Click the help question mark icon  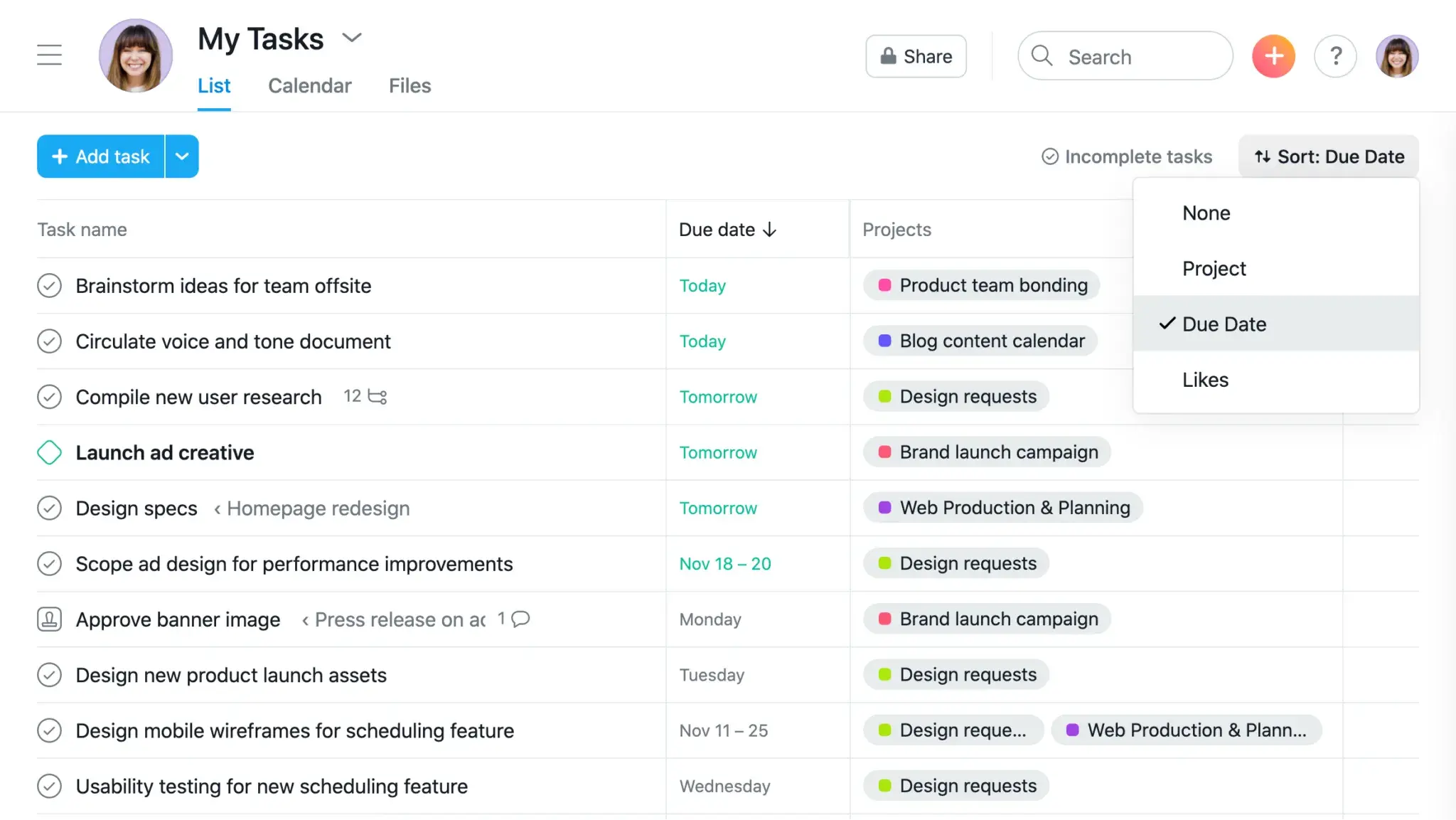pos(1337,56)
